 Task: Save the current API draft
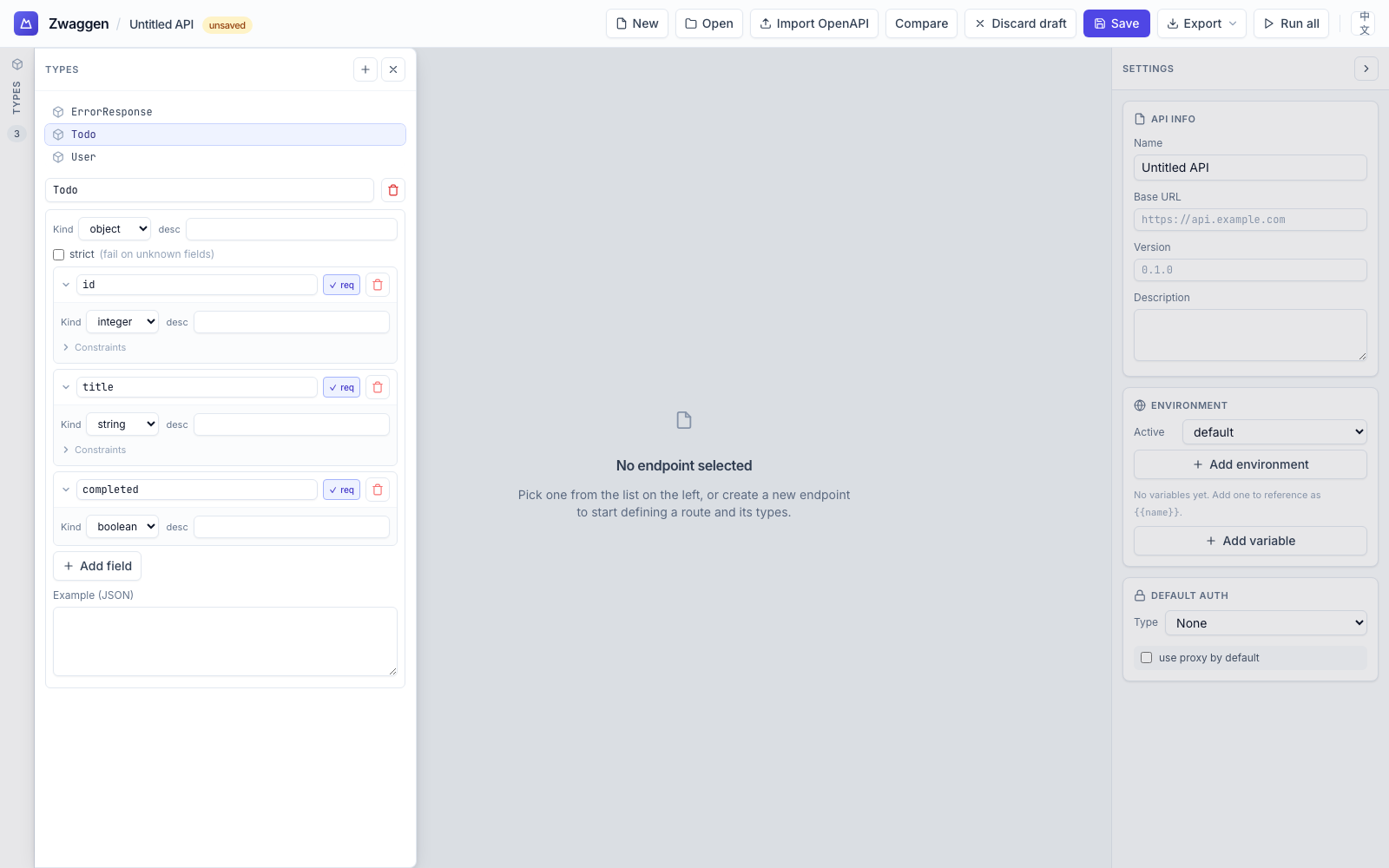[x=1116, y=23]
